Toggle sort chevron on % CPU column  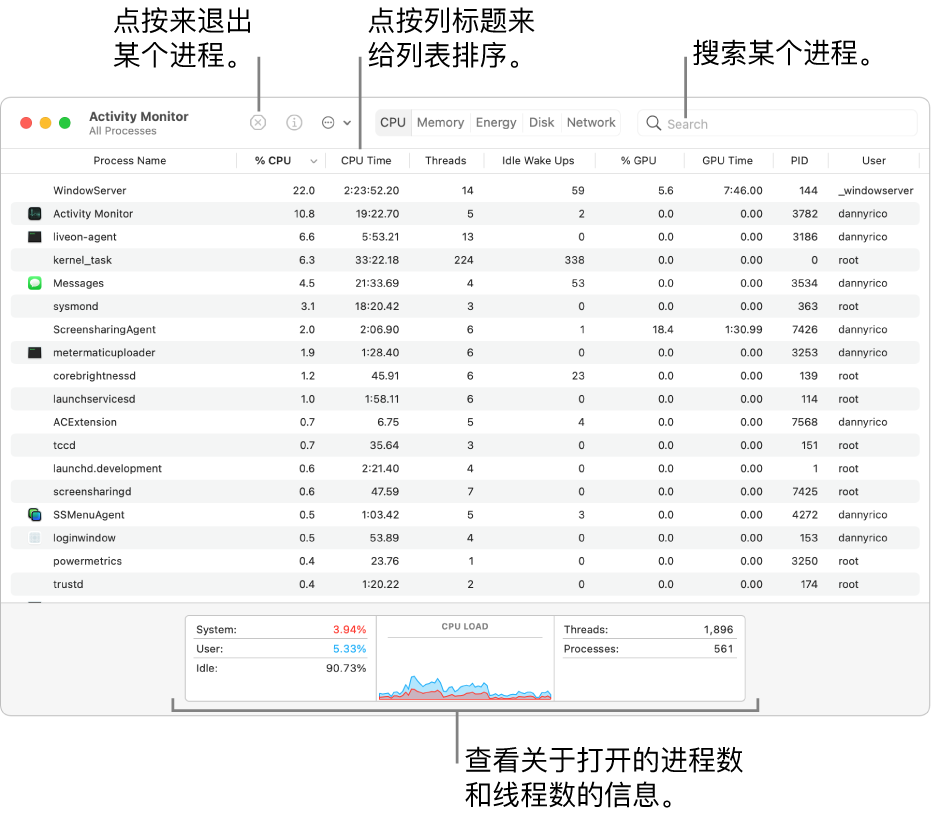(314, 161)
